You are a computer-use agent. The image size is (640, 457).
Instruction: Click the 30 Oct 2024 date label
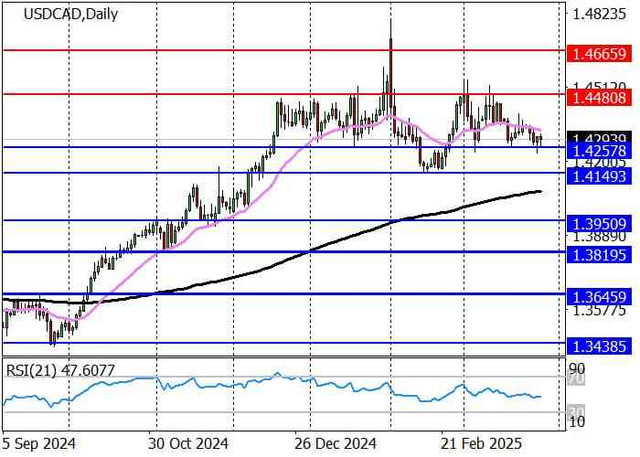[188, 444]
